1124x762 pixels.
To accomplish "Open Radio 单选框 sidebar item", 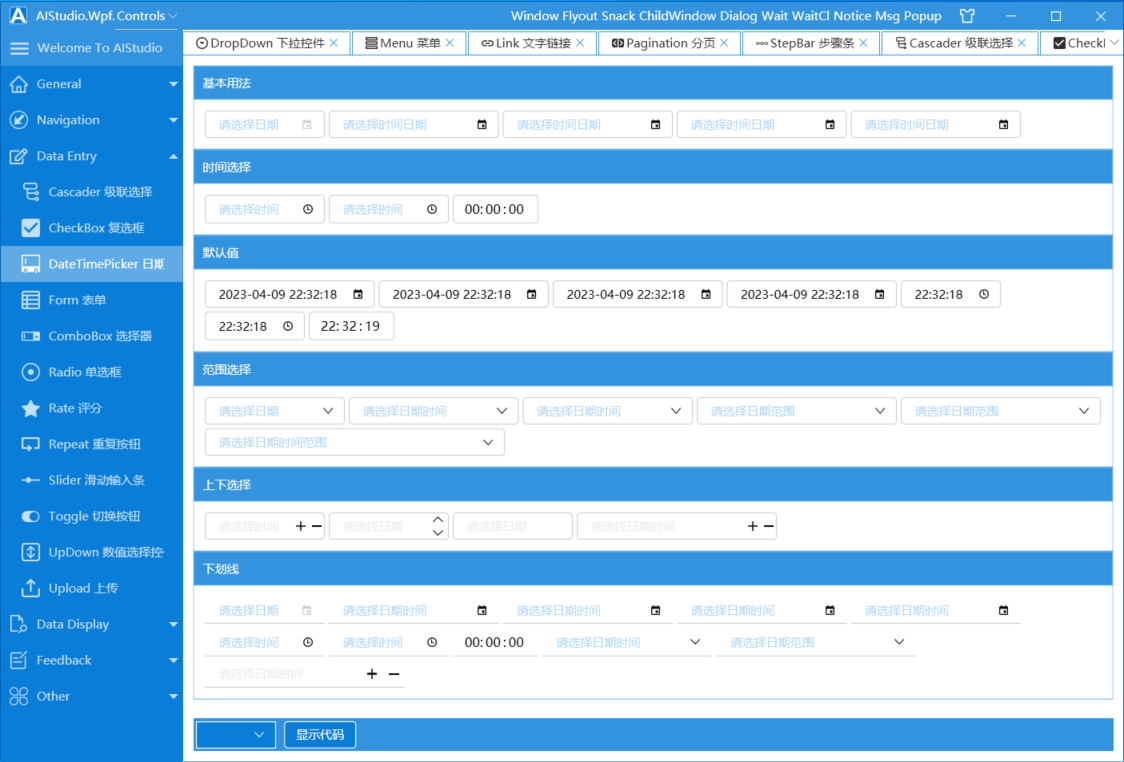I will [x=92, y=372].
